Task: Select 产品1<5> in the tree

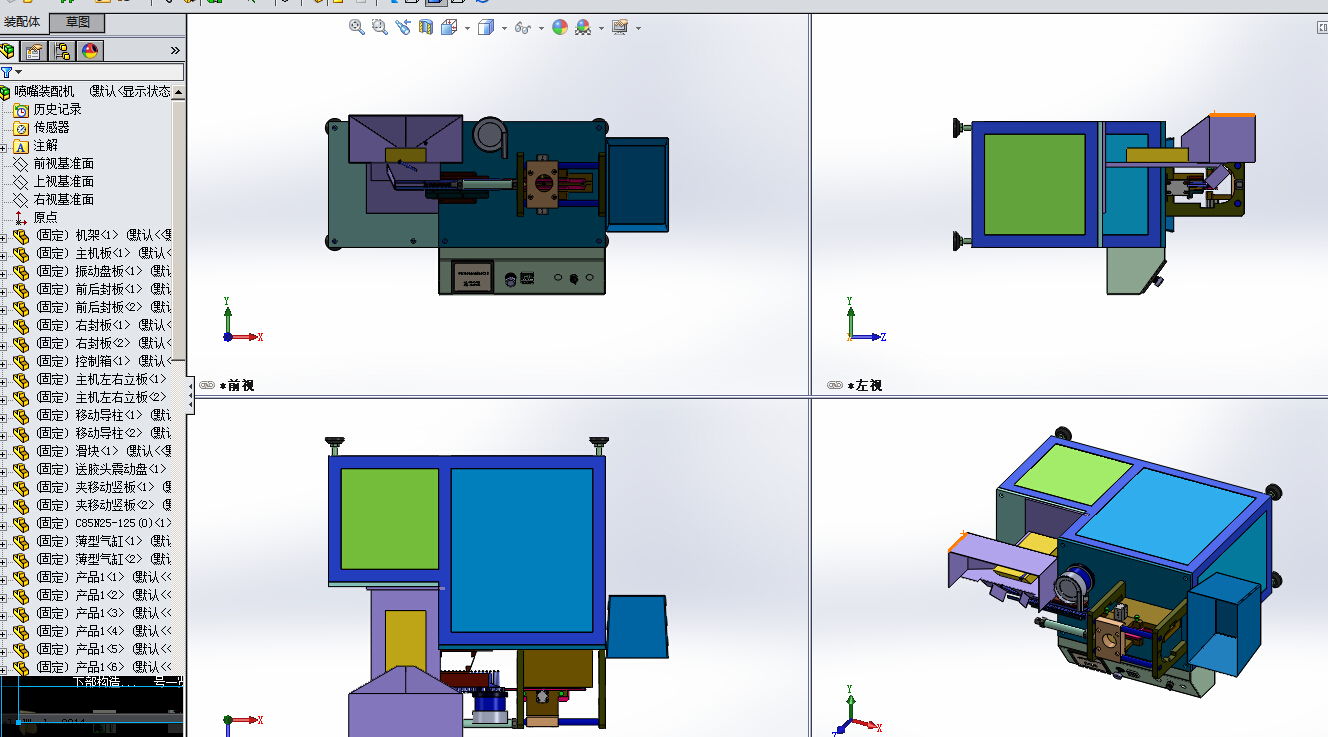Action: (103, 650)
